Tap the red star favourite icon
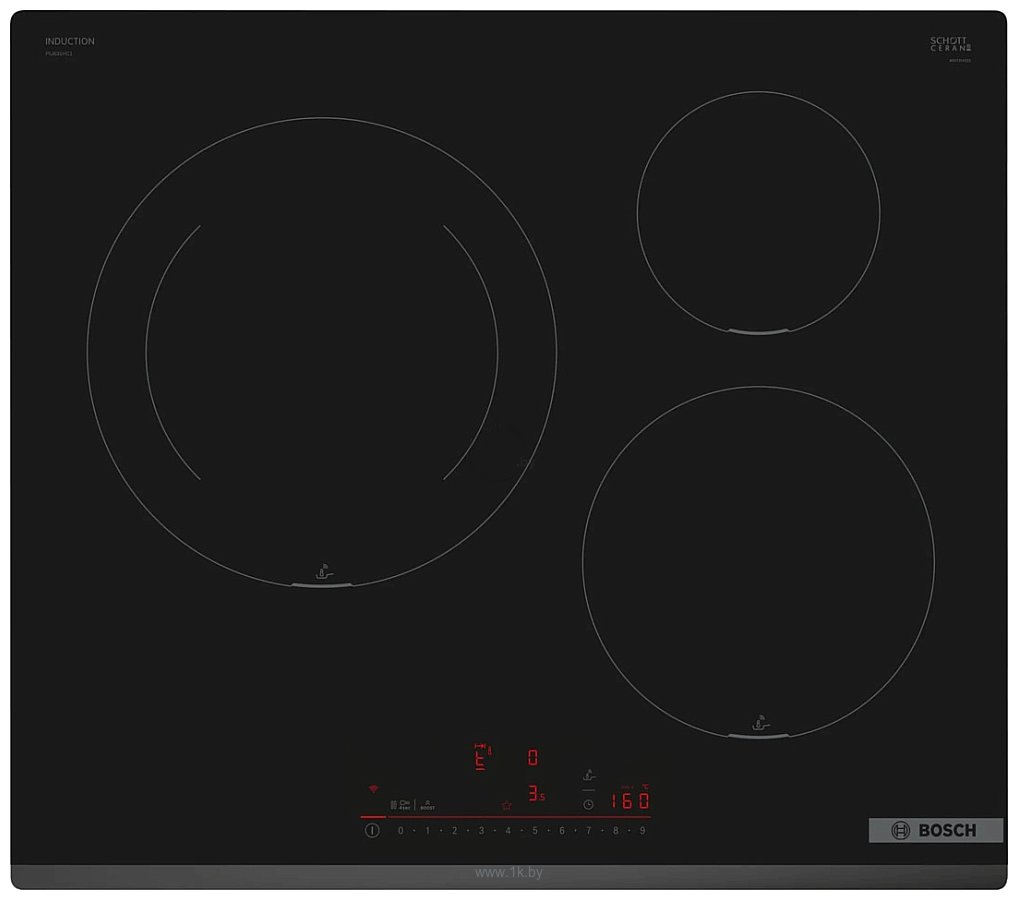Viewport: 1018px width, 900px height. [x=507, y=805]
